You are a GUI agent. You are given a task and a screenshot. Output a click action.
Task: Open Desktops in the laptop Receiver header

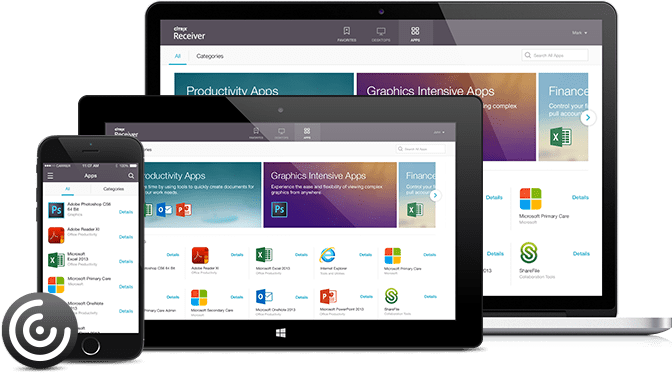coord(381,34)
